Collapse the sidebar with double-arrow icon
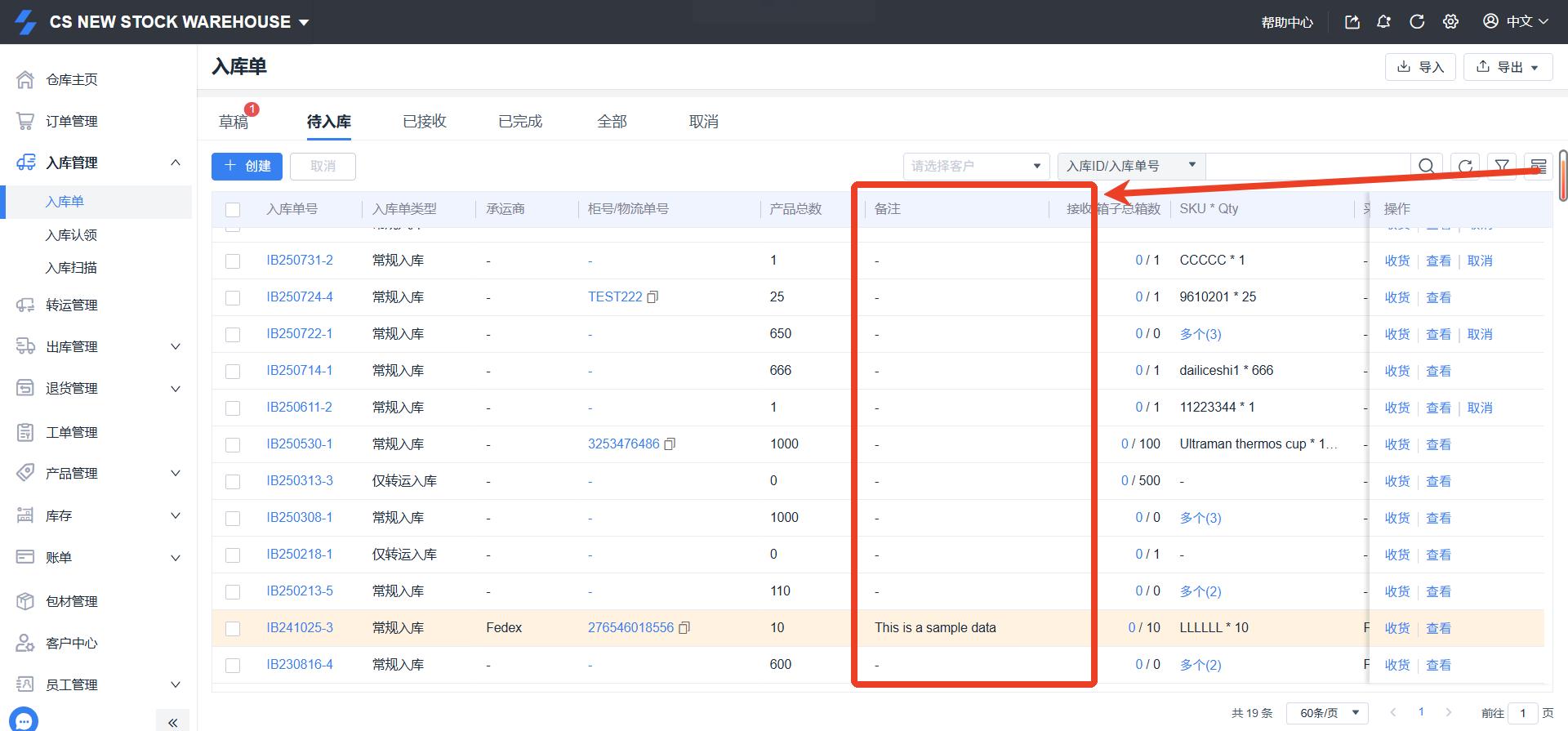Screen dimensions: 1568x731 172,722
